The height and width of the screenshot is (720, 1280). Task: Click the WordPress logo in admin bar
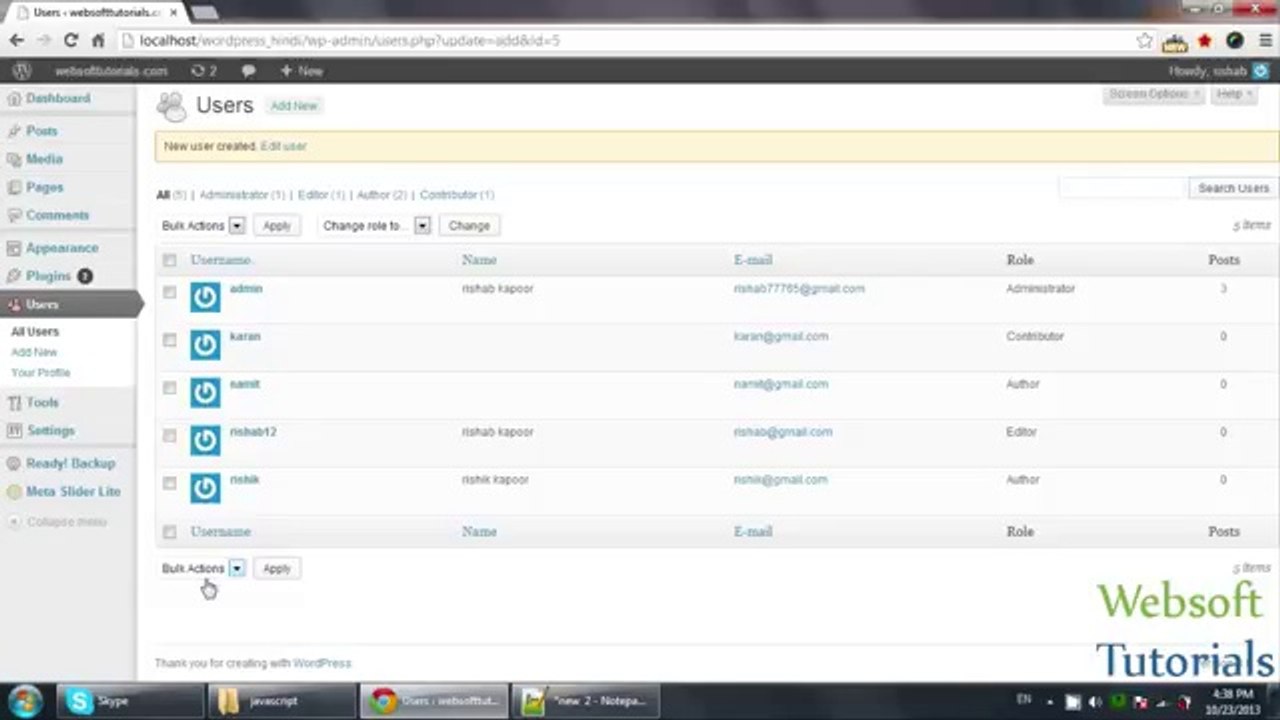tap(22, 71)
